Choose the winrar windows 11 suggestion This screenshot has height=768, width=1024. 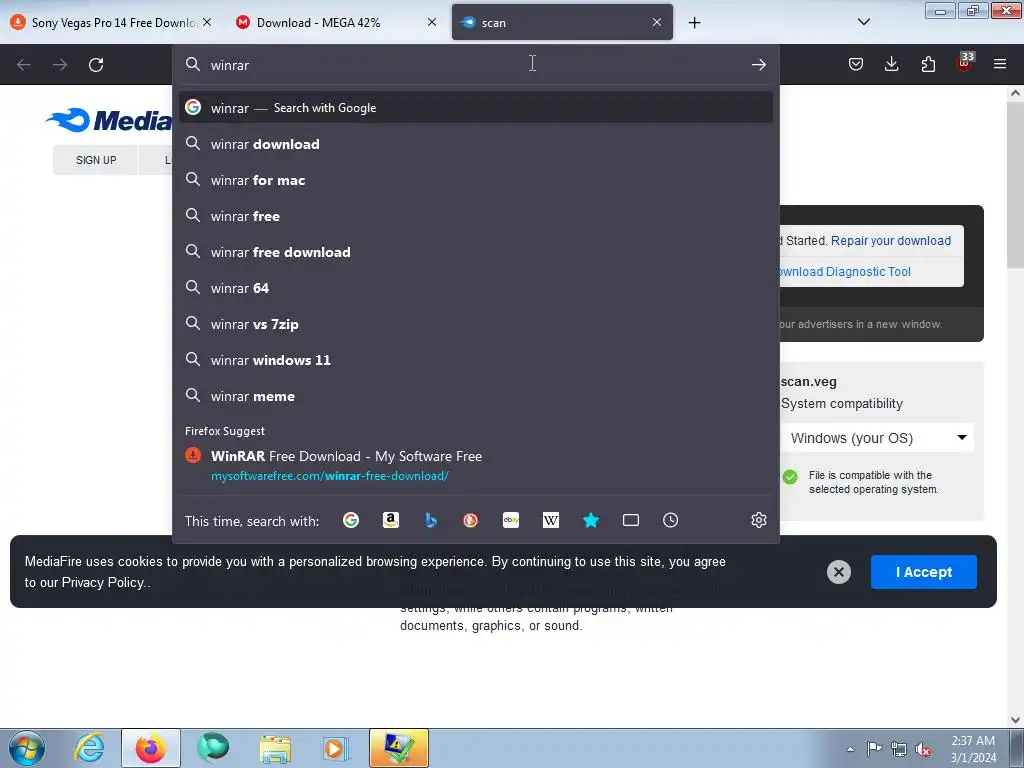tap(475, 359)
